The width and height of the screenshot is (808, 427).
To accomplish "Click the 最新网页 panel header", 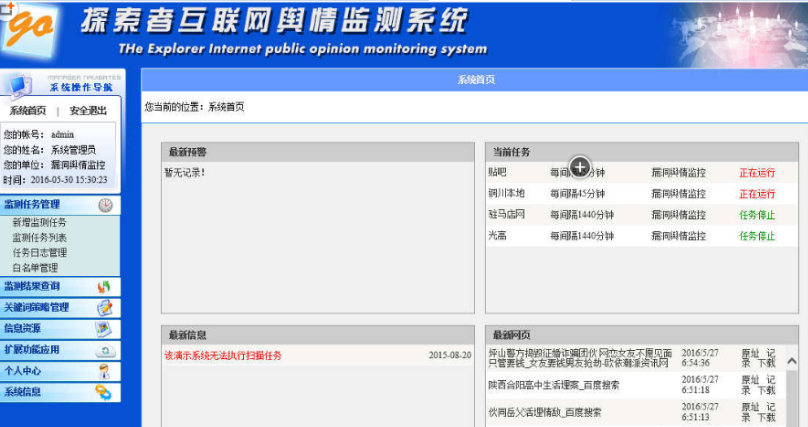I will point(642,335).
